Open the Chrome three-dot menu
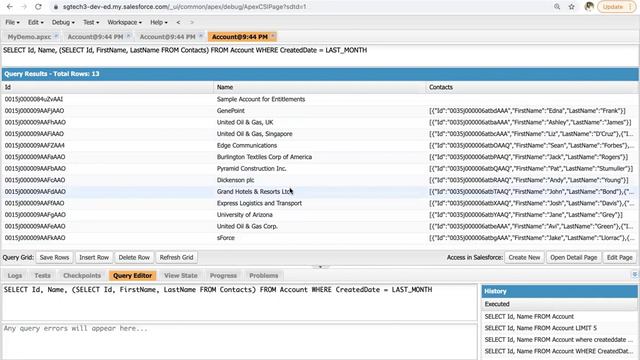This screenshot has width=640, height=360. point(631,7)
